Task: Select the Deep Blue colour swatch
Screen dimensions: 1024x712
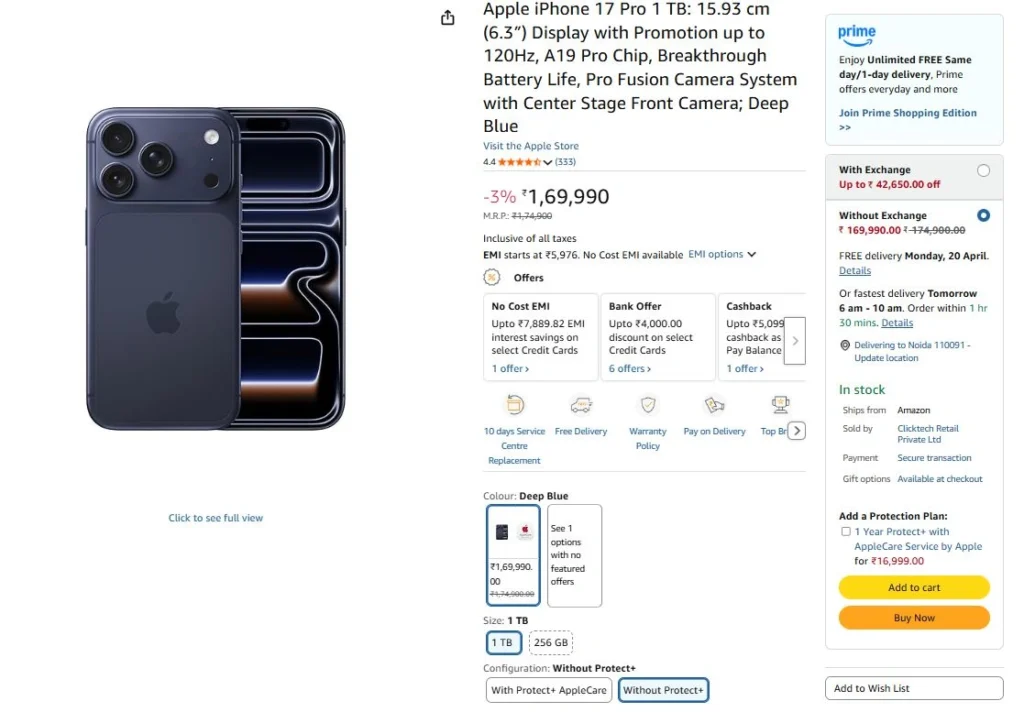Action: pyautogui.click(x=514, y=555)
